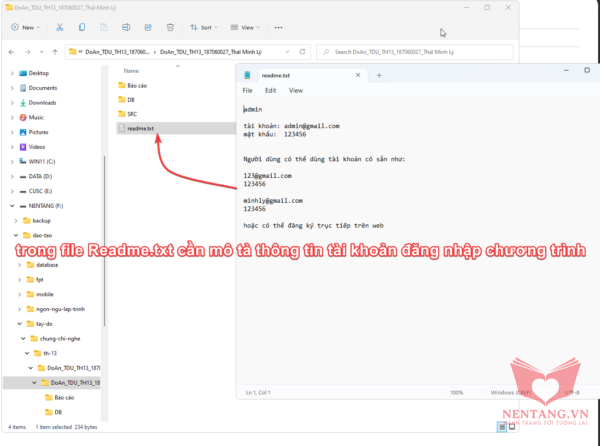Open Notepad's File menu
600x446 pixels.
pyautogui.click(x=247, y=90)
